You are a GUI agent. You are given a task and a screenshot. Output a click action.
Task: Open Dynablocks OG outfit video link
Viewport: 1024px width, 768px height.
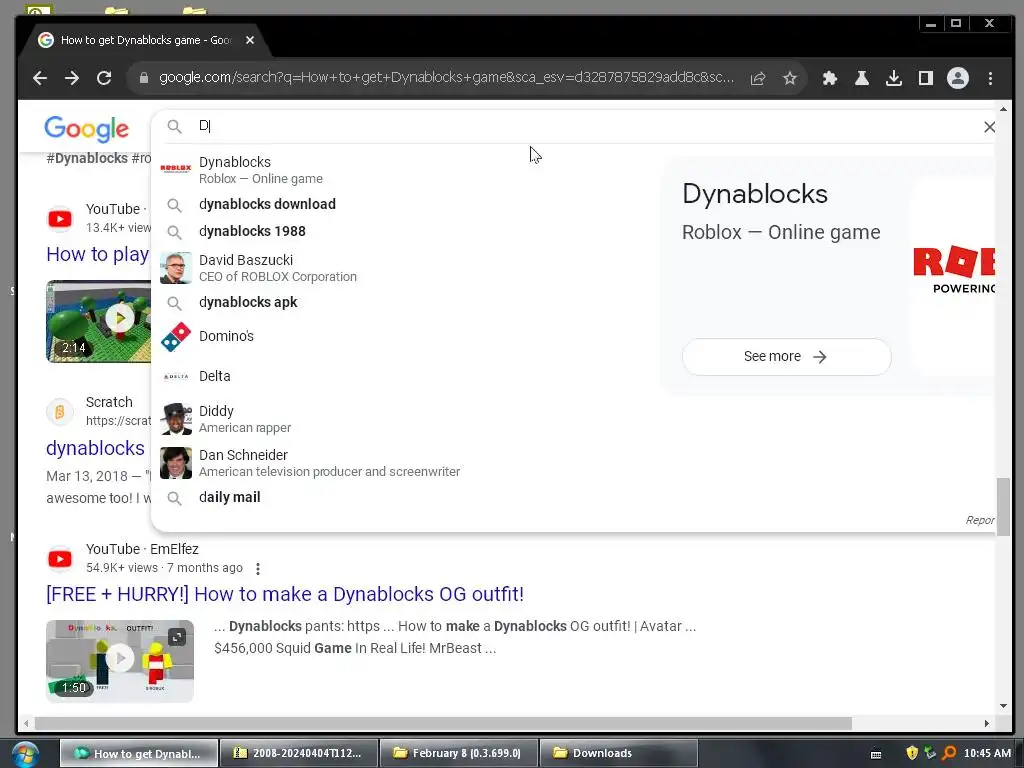285,594
